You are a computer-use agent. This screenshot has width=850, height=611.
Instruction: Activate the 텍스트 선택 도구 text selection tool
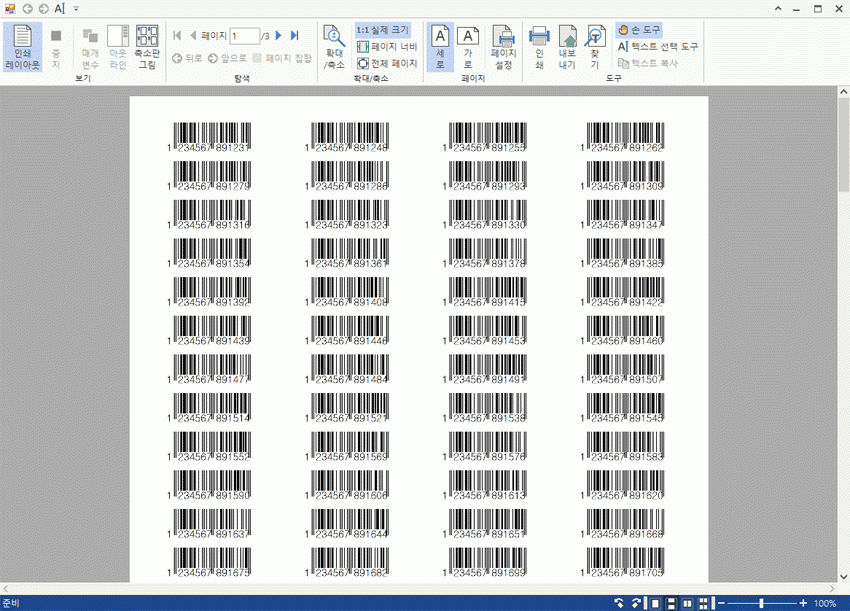pyautogui.click(x=658, y=47)
